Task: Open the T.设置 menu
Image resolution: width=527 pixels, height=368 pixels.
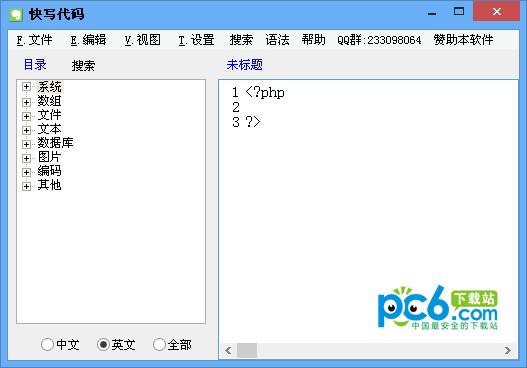Action: pos(196,40)
